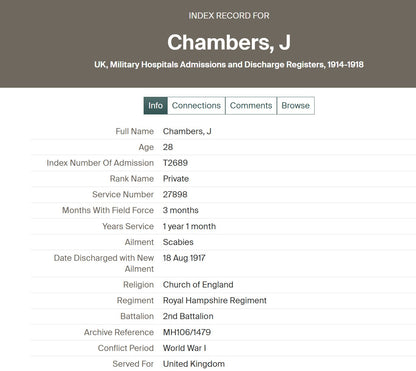Select the ailment value Scabies
416x371 pixels.
178,242
